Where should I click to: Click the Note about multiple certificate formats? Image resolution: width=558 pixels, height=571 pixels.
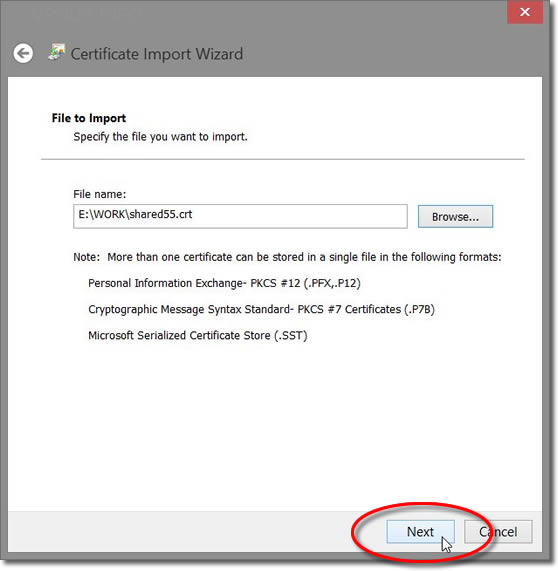pyautogui.click(x=287, y=257)
